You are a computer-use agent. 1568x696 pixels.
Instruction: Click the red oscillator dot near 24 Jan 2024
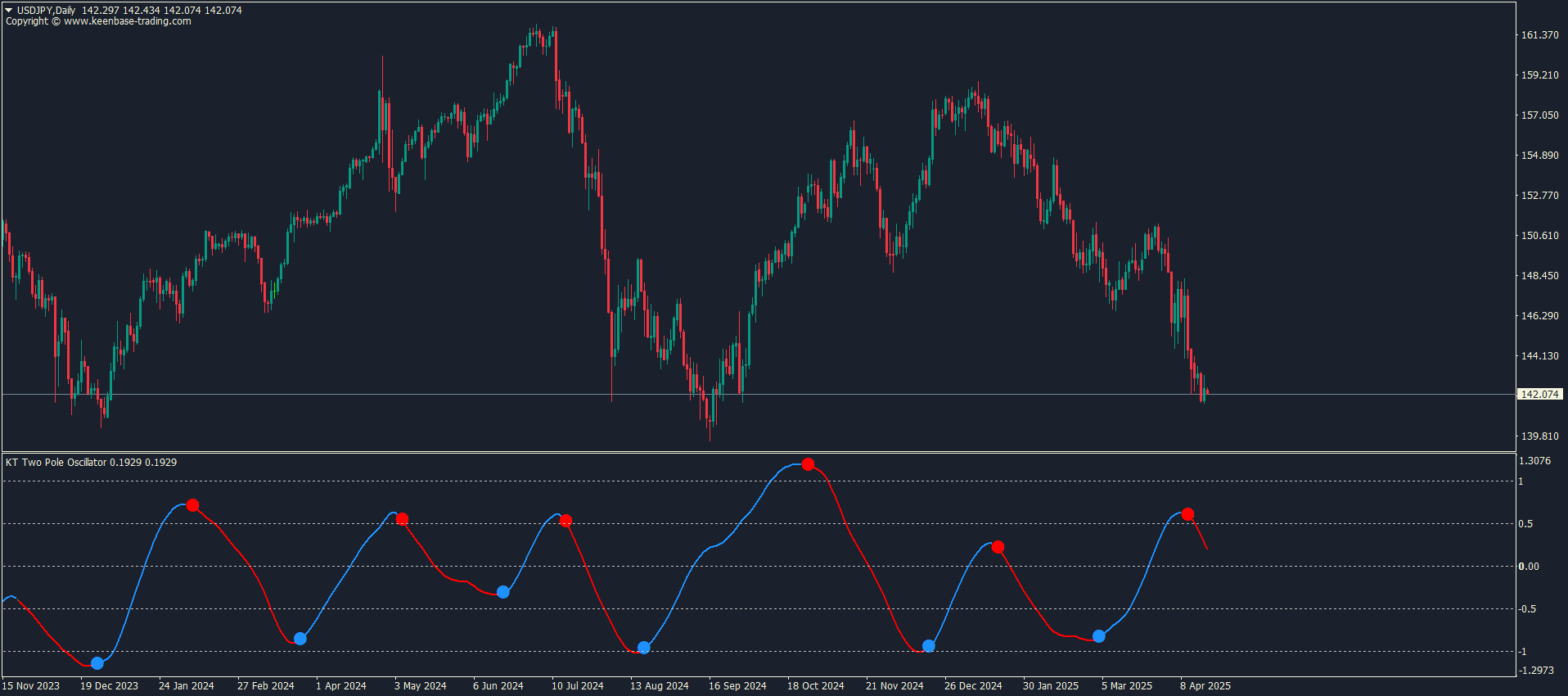point(193,505)
